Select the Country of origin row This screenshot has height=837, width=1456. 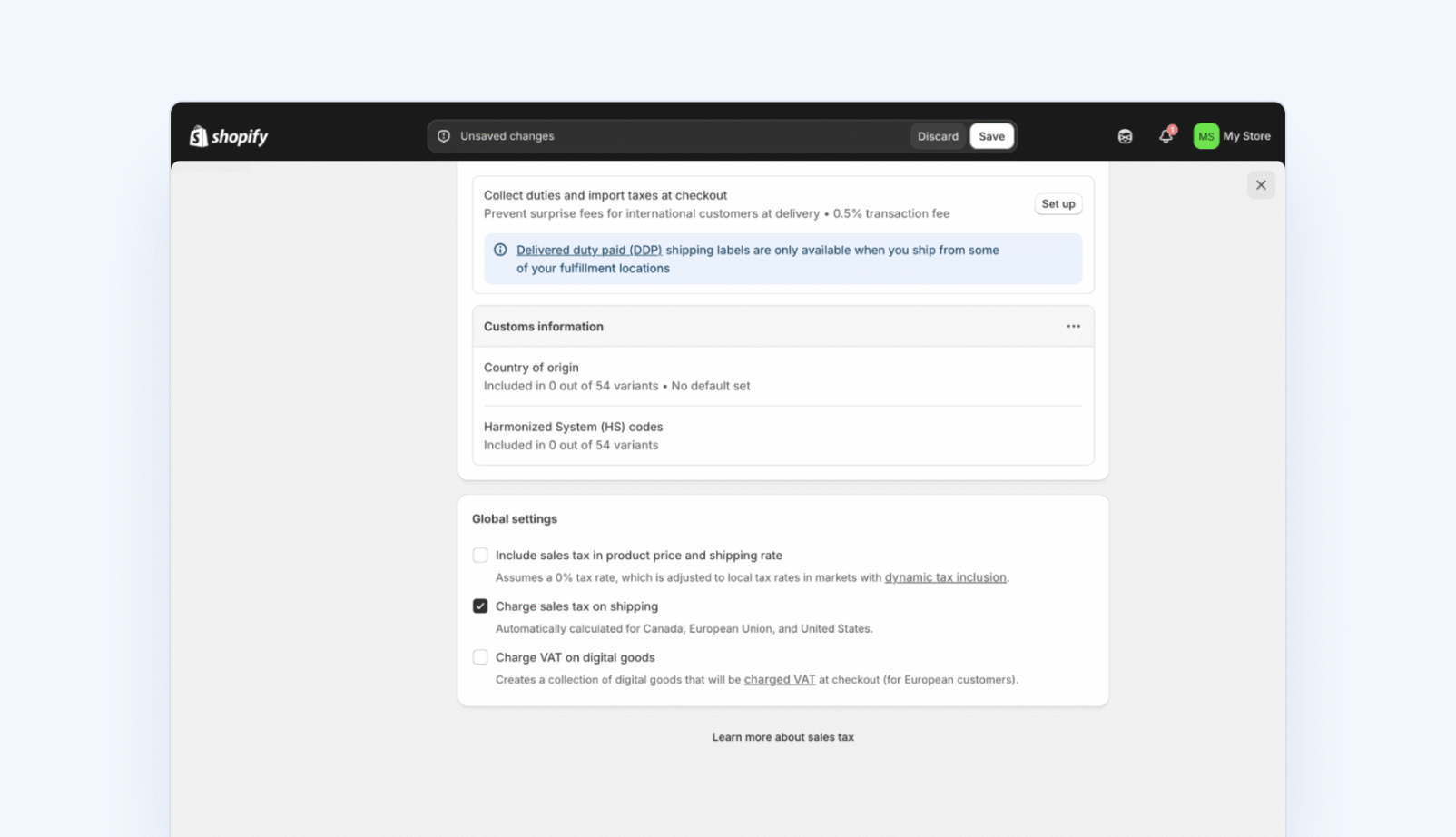coord(782,376)
